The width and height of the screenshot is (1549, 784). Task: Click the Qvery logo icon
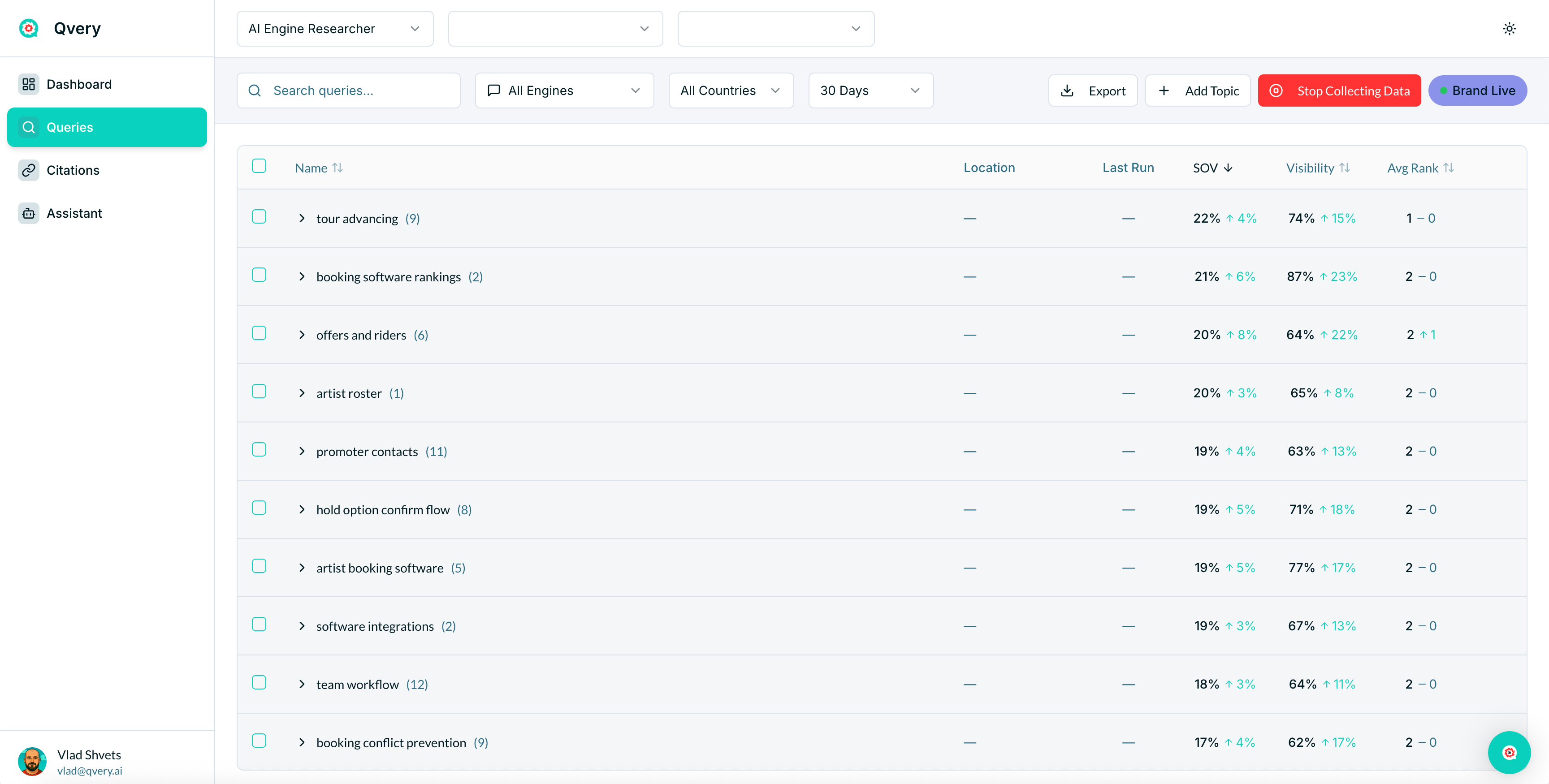tap(28, 28)
